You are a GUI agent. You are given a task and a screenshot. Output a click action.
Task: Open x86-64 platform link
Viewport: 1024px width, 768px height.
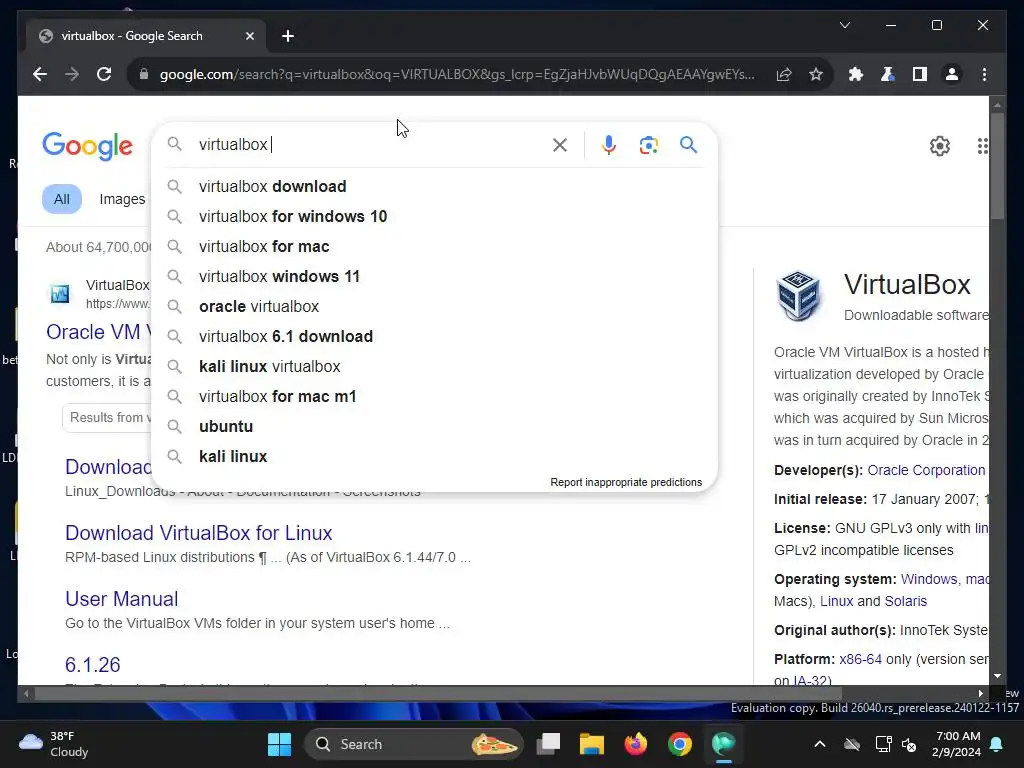tap(860, 659)
